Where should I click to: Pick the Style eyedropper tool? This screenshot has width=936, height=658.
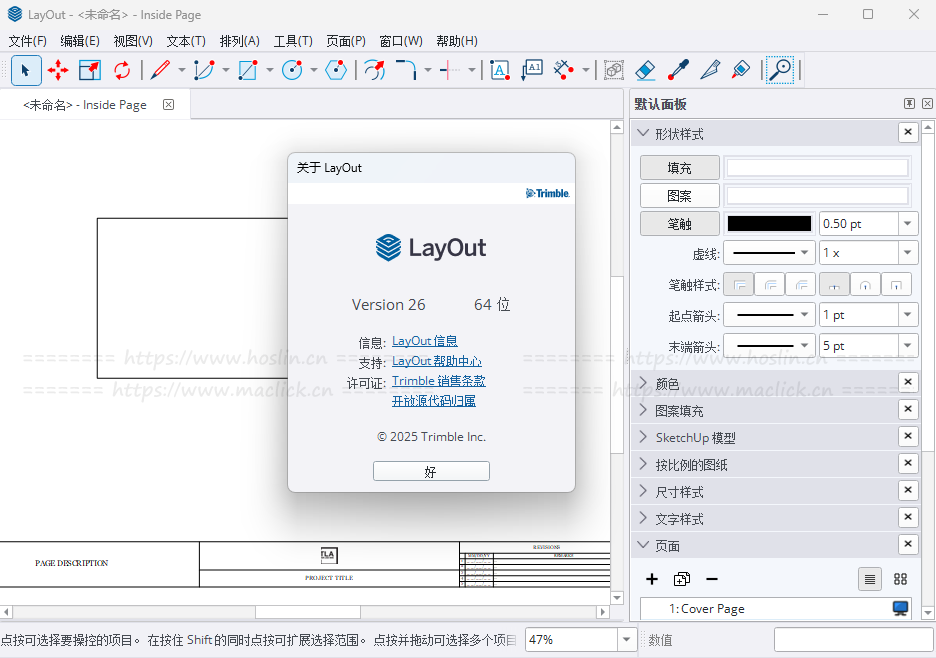[678, 70]
